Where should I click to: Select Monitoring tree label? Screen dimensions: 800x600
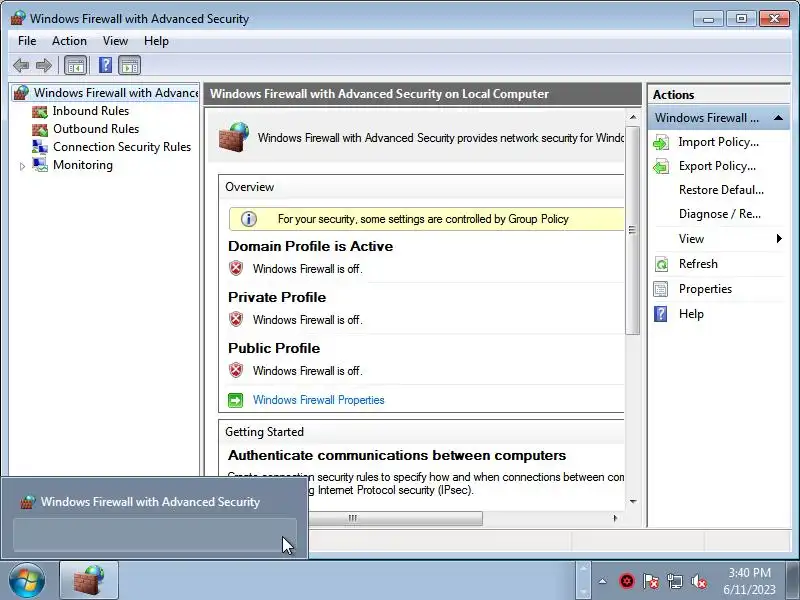coord(83,165)
